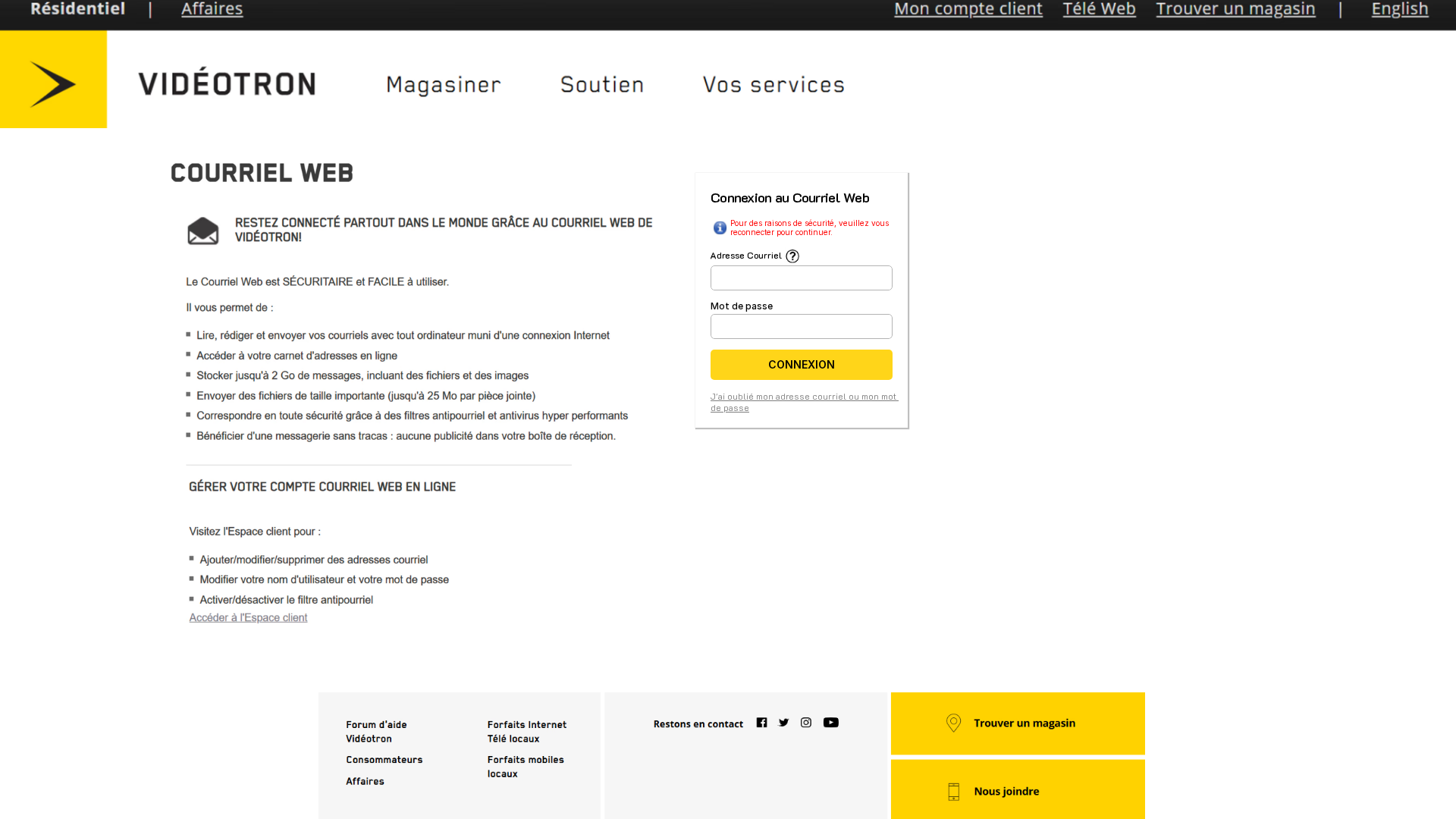
Task: Switch the language to English
Action: tap(1400, 9)
